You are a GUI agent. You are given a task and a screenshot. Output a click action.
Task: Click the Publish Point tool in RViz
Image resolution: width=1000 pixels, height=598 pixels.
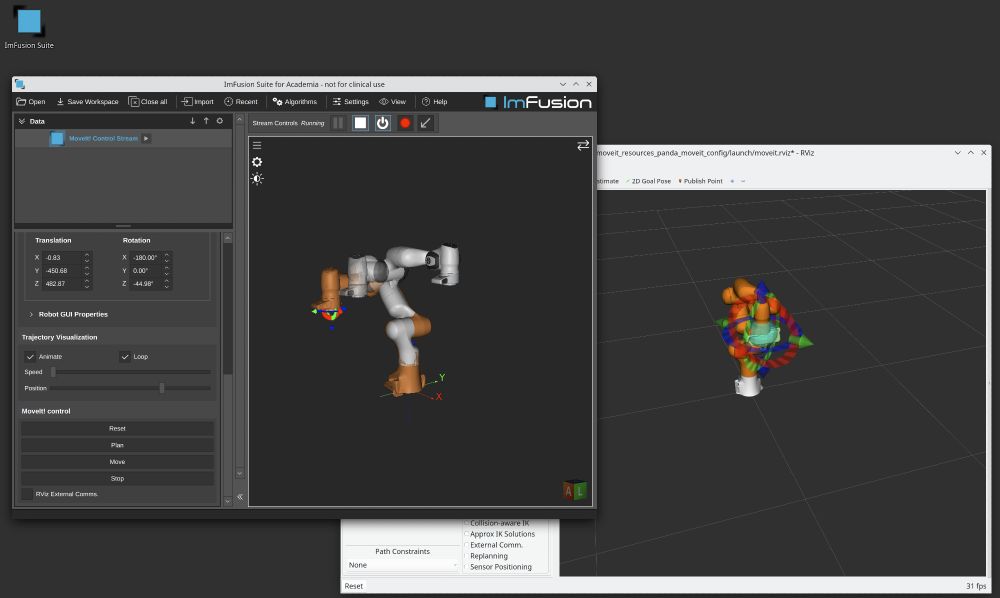[x=700, y=181]
